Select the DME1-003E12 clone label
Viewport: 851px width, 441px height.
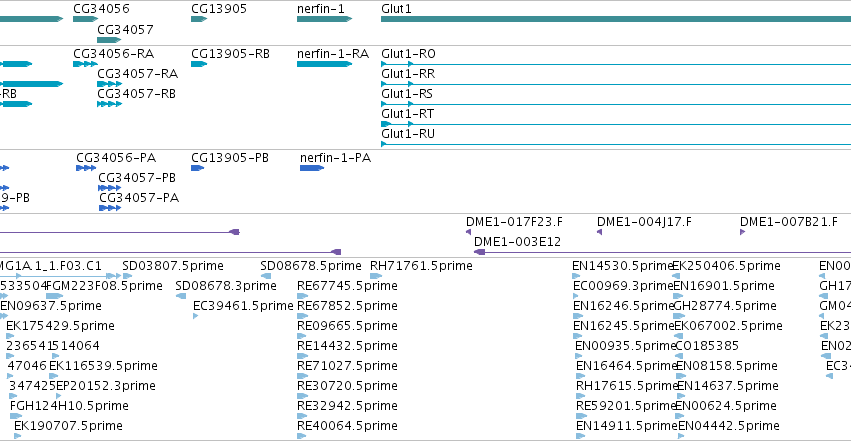tap(518, 242)
